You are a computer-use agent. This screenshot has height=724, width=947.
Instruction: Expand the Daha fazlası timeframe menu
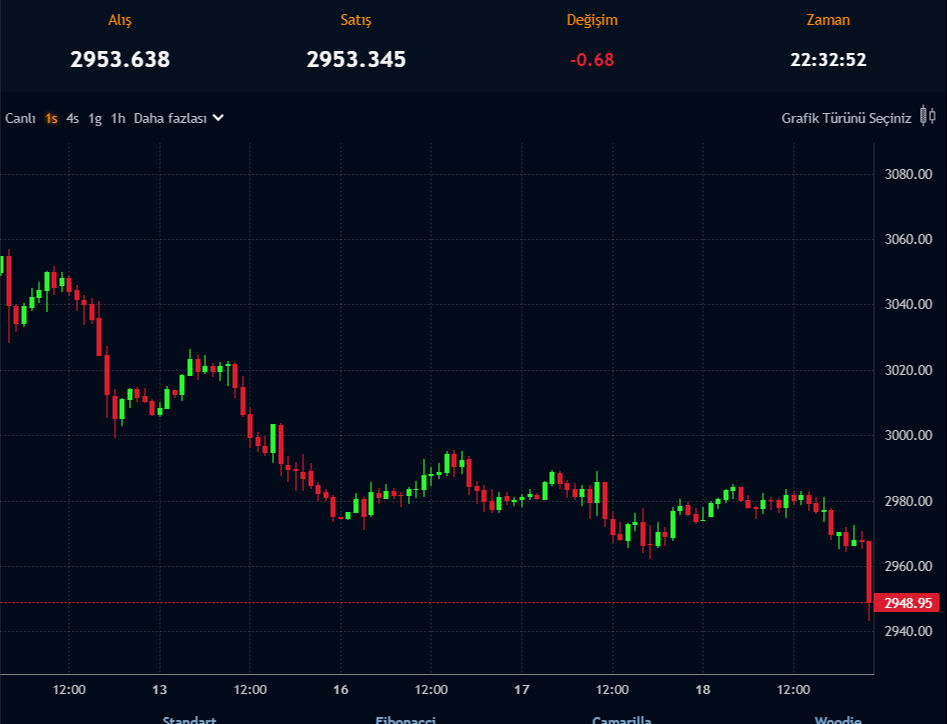coord(170,117)
